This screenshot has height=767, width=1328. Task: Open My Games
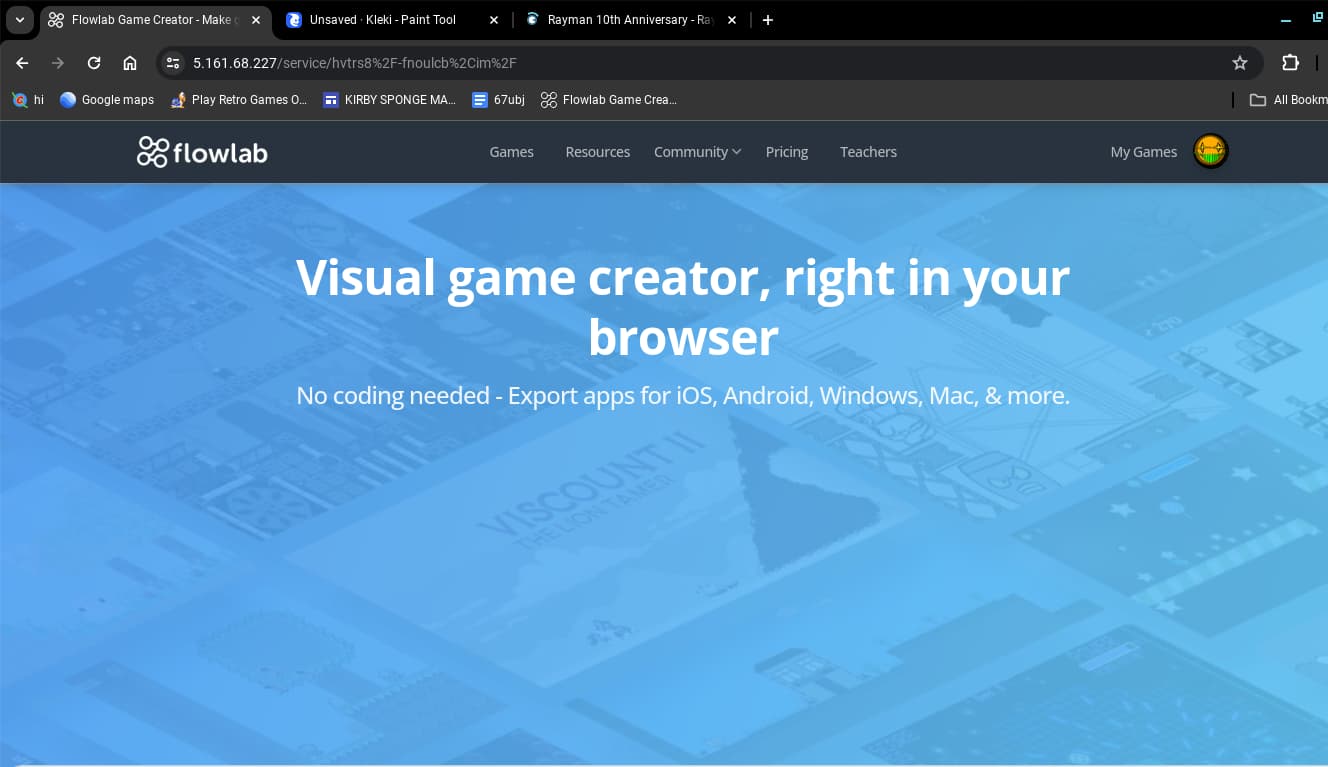coord(1143,151)
